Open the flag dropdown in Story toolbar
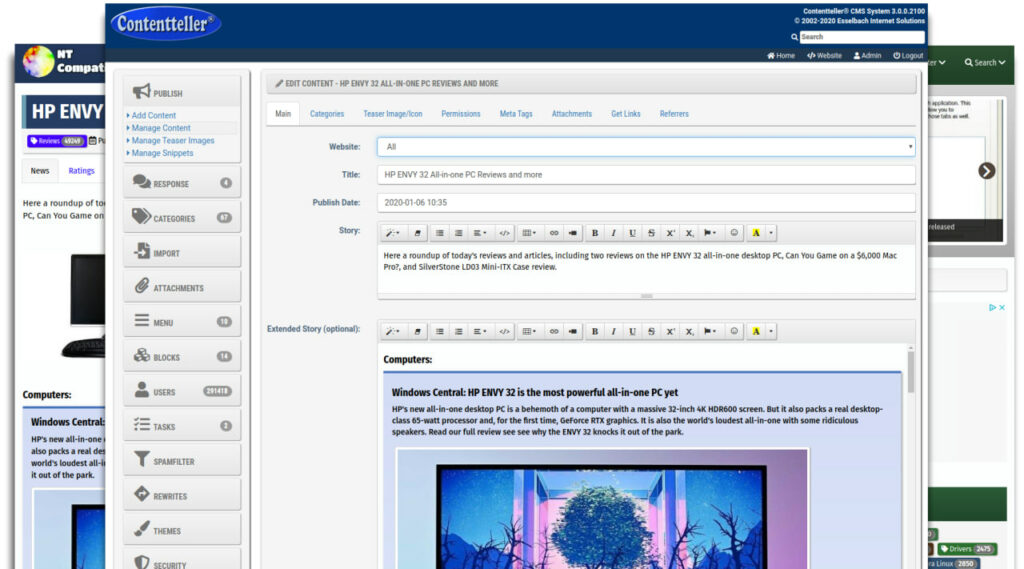 point(710,233)
